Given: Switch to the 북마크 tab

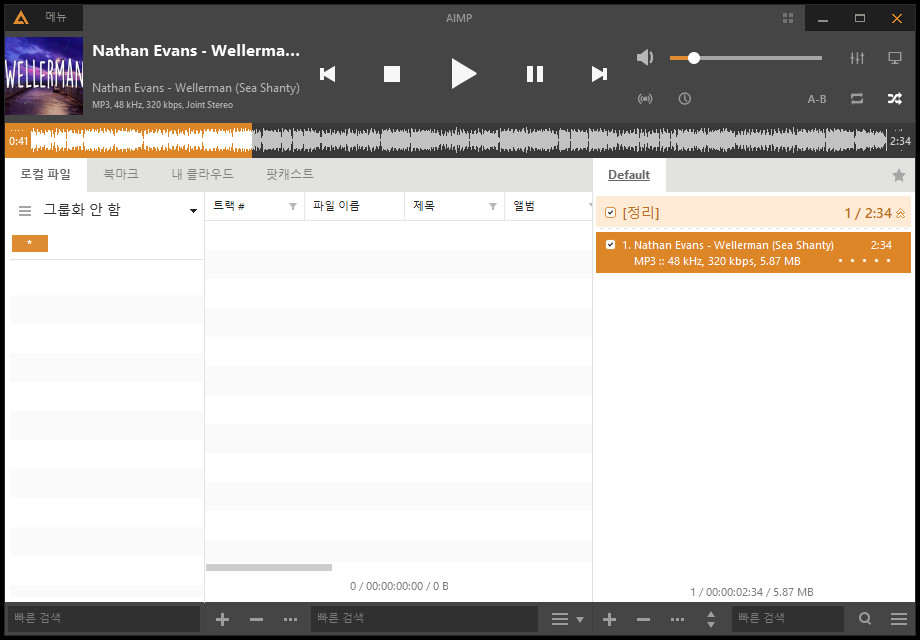Looking at the screenshot, I should click(x=121, y=174).
